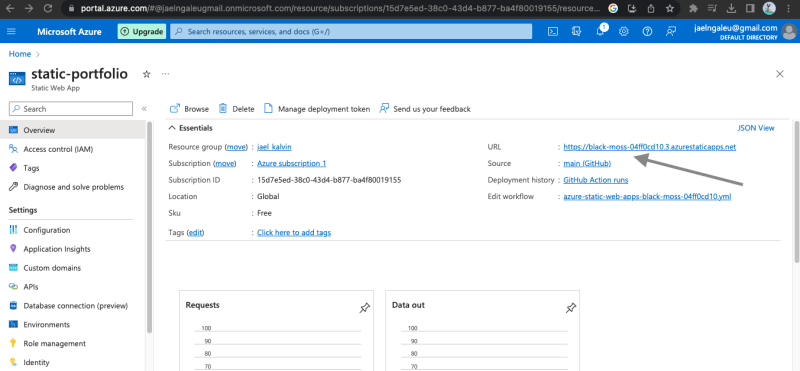Select Overview in the sidebar

pyautogui.click(x=72, y=130)
